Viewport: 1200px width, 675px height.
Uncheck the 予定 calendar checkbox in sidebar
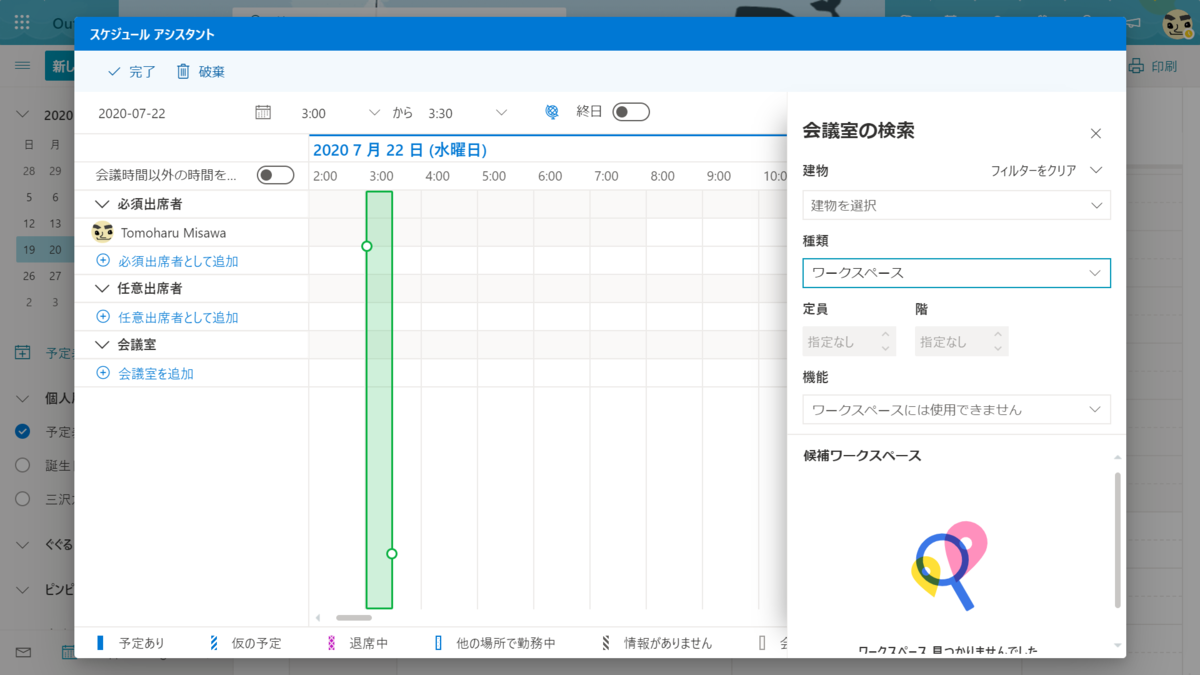[23, 432]
